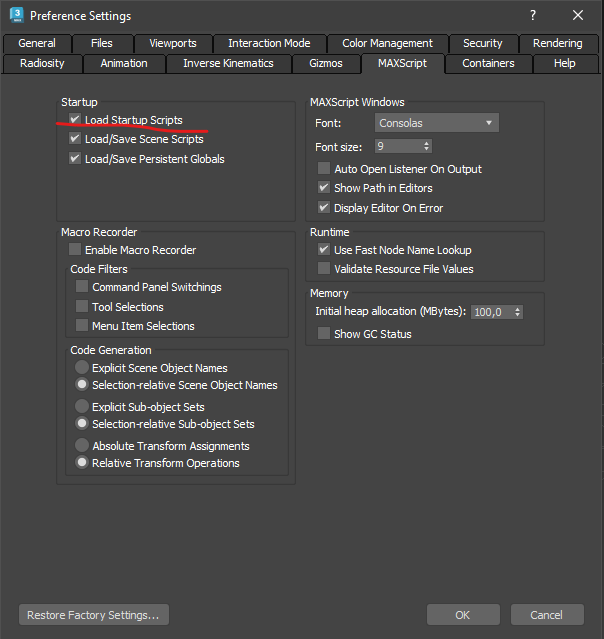604x639 pixels.
Task: Click Restore Factory Settings button
Action: [x=94, y=615]
